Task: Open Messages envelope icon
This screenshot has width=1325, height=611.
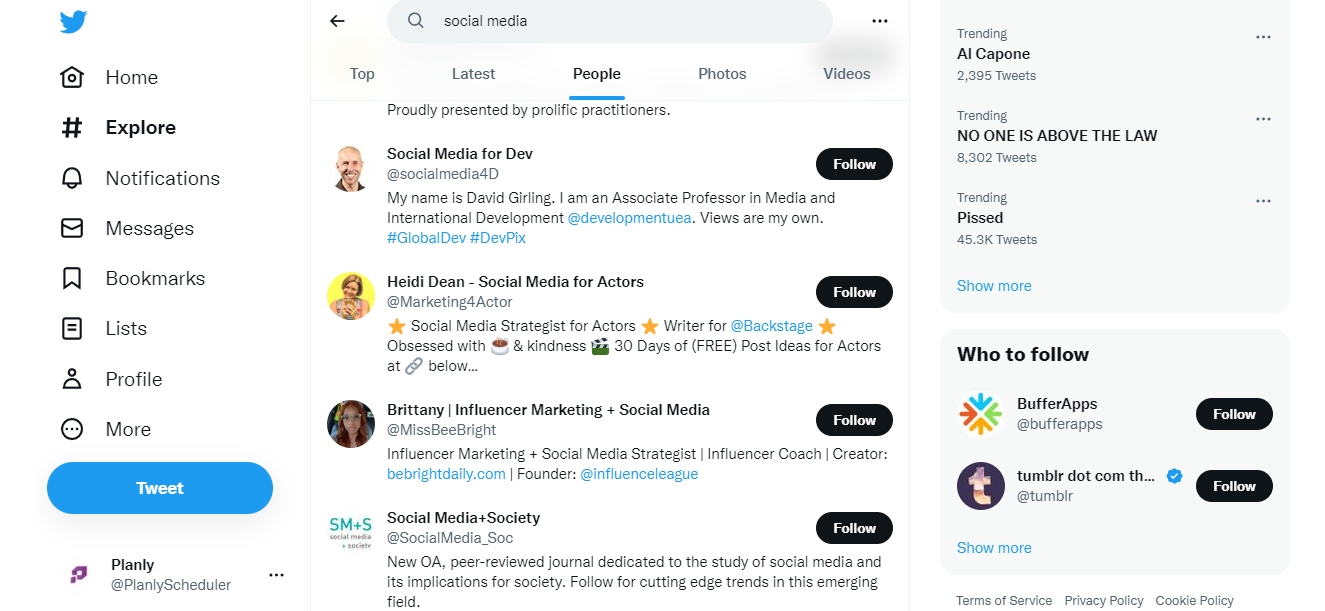Action: tap(72, 228)
